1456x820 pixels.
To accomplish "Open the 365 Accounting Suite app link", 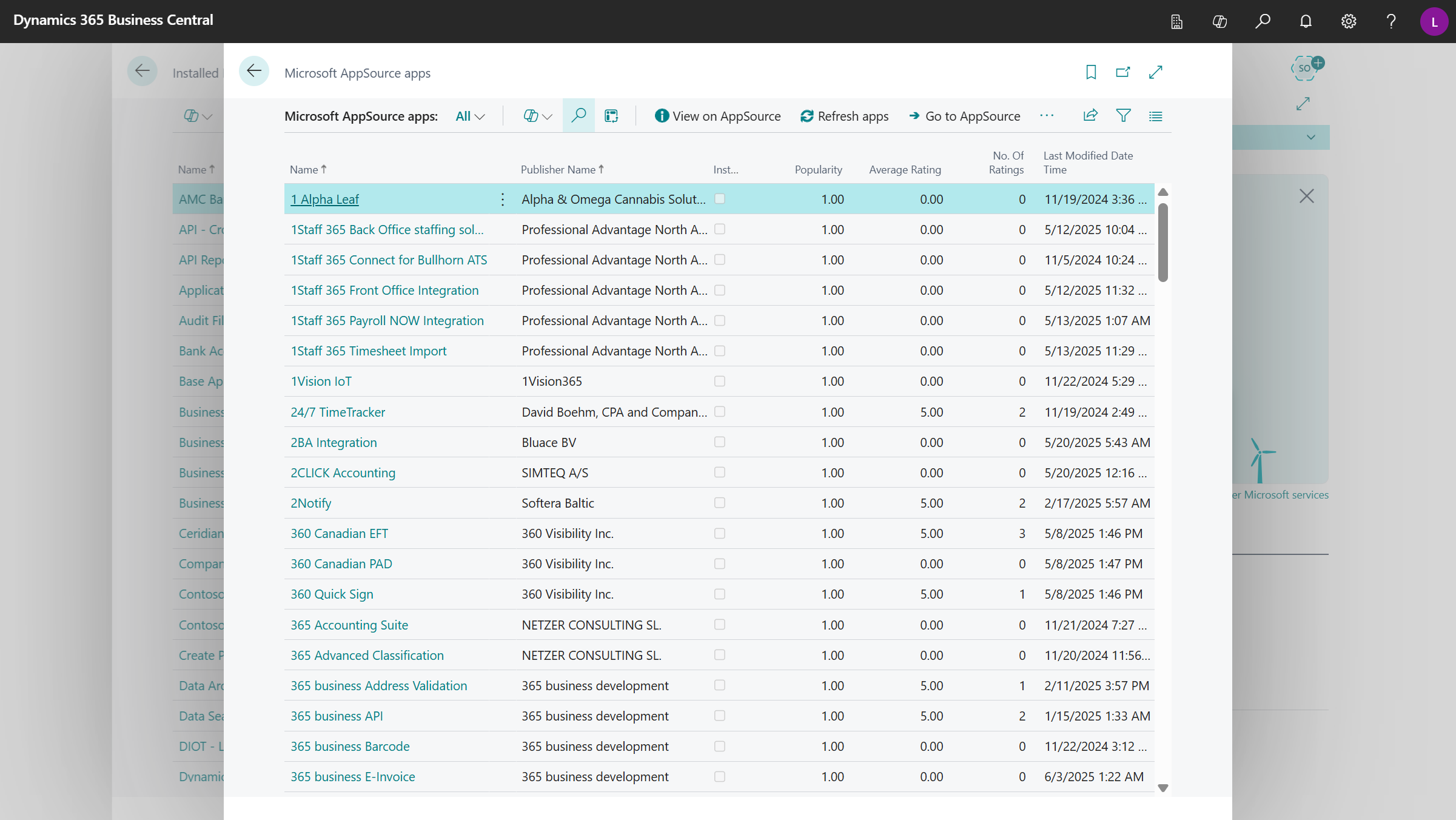I will point(349,624).
